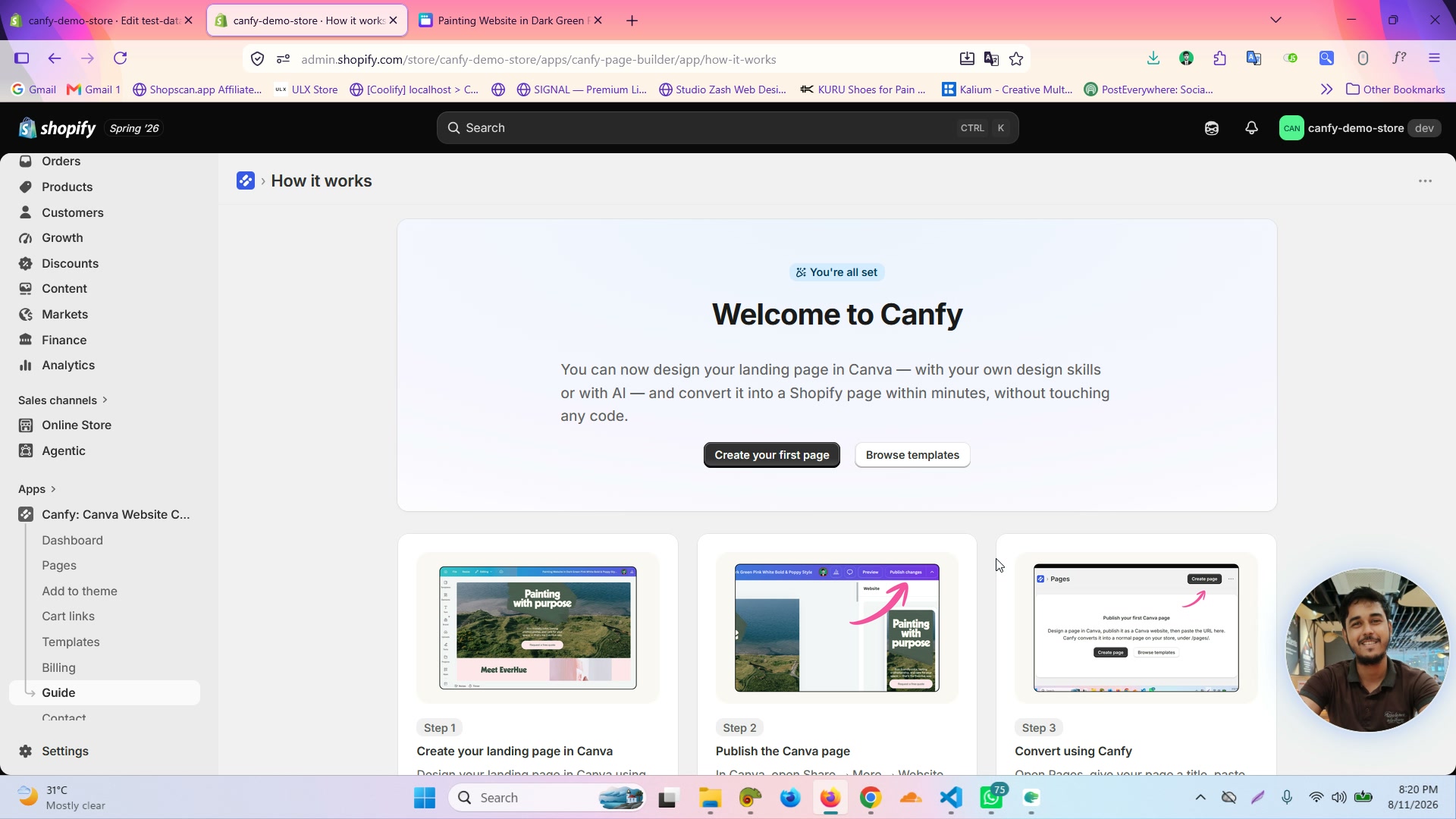Click the You're all set badge

(x=836, y=272)
